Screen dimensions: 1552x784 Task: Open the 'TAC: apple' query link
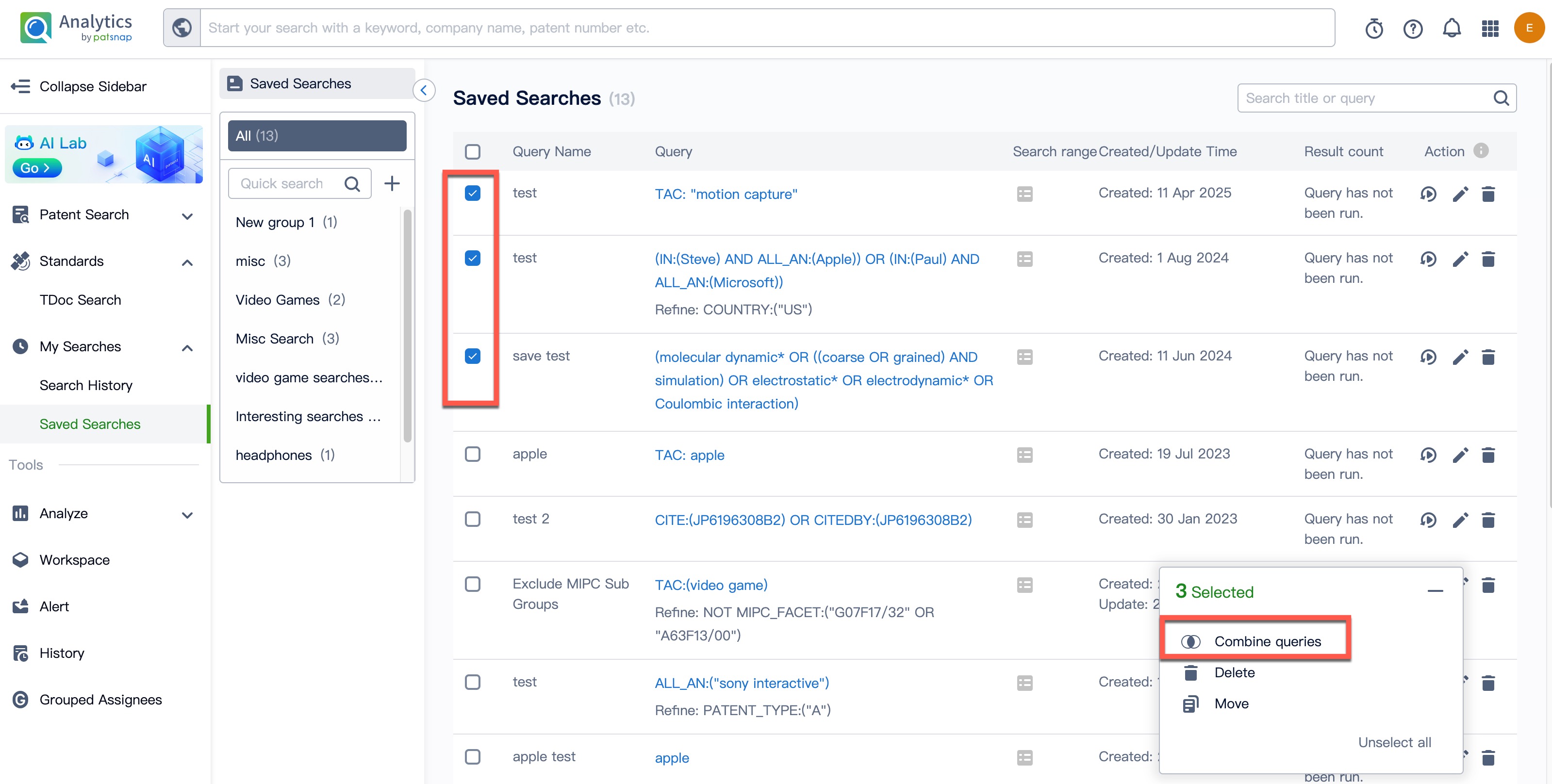pyautogui.click(x=689, y=455)
